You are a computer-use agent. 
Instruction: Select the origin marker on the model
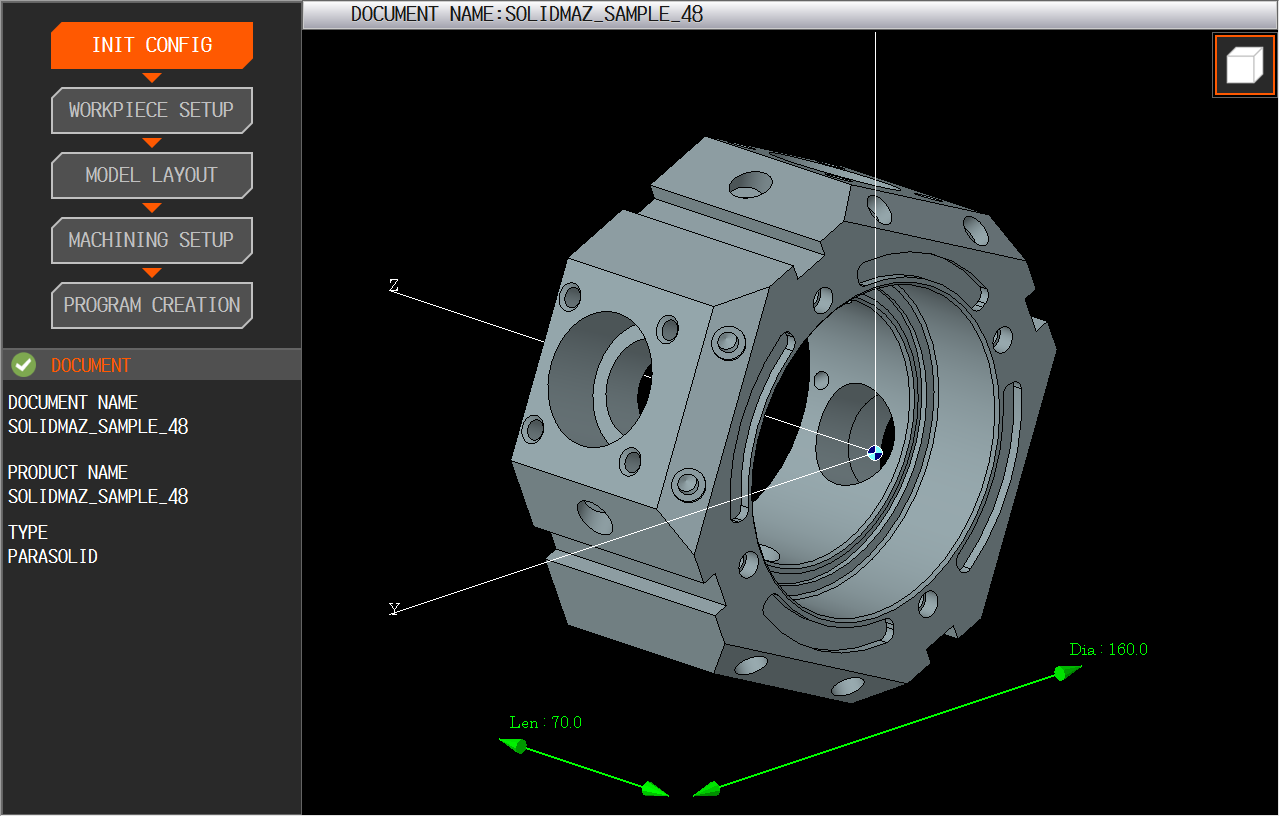click(875, 453)
